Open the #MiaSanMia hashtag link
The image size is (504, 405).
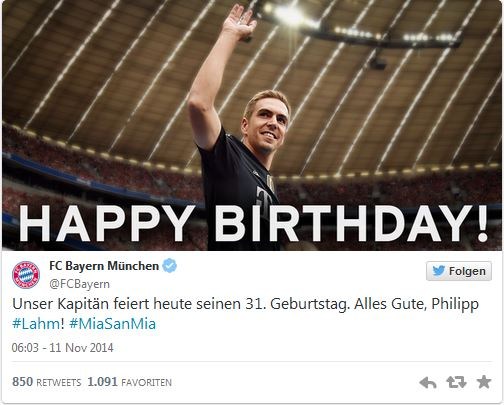pos(113,324)
